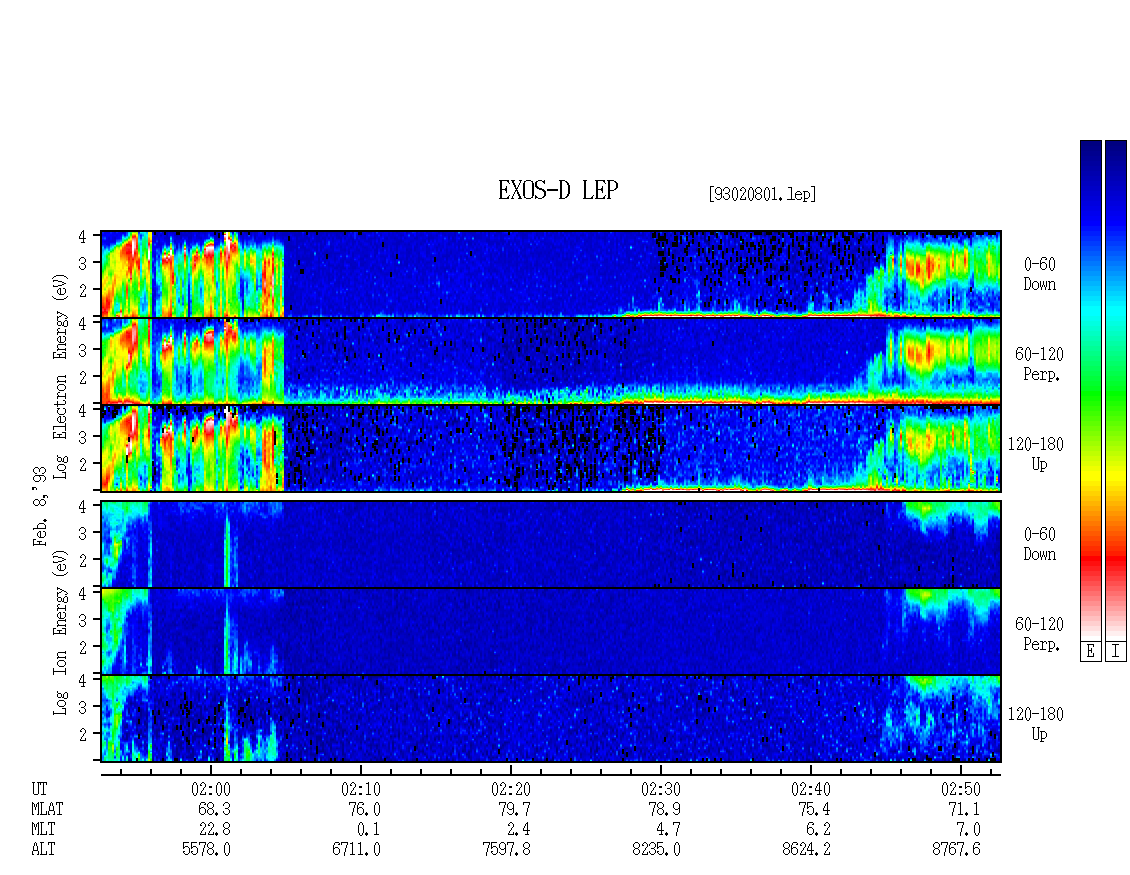
Task: Click the ion 60-120 Perp. spectrogram panel
Action: pos(551,631)
